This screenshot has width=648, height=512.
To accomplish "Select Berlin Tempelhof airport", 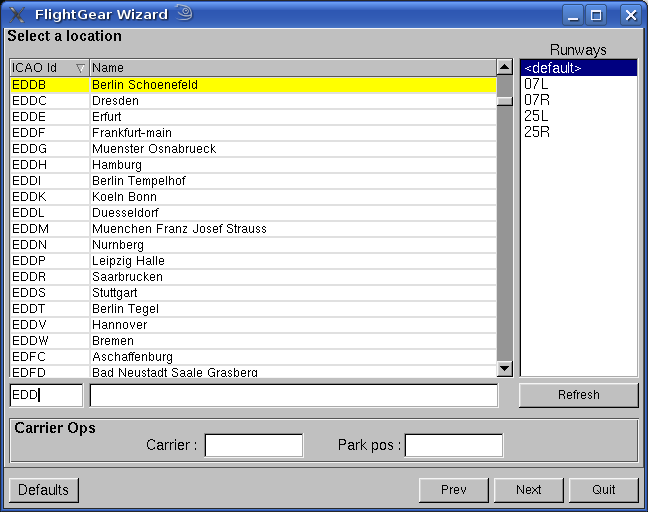I will tap(253, 181).
